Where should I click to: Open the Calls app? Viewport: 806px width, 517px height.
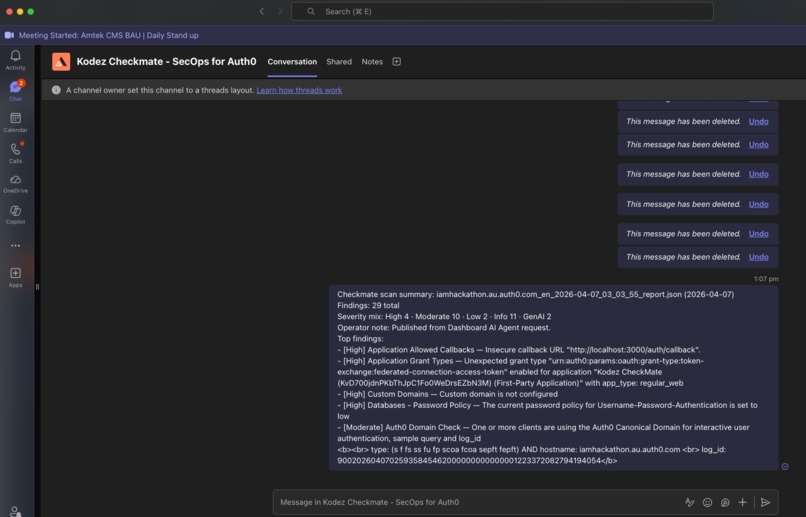(x=15, y=153)
